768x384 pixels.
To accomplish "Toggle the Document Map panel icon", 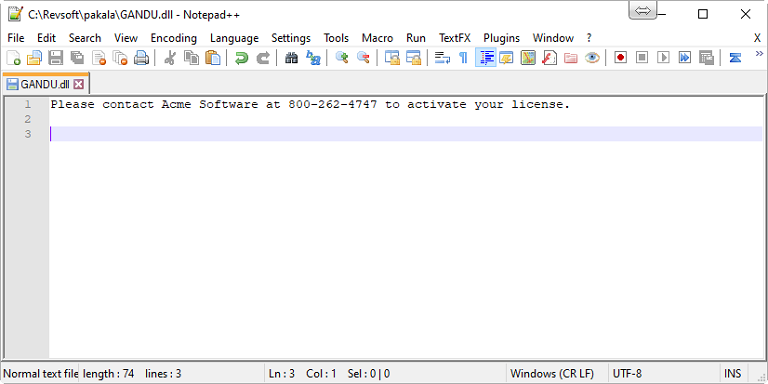I will pyautogui.click(x=528, y=58).
